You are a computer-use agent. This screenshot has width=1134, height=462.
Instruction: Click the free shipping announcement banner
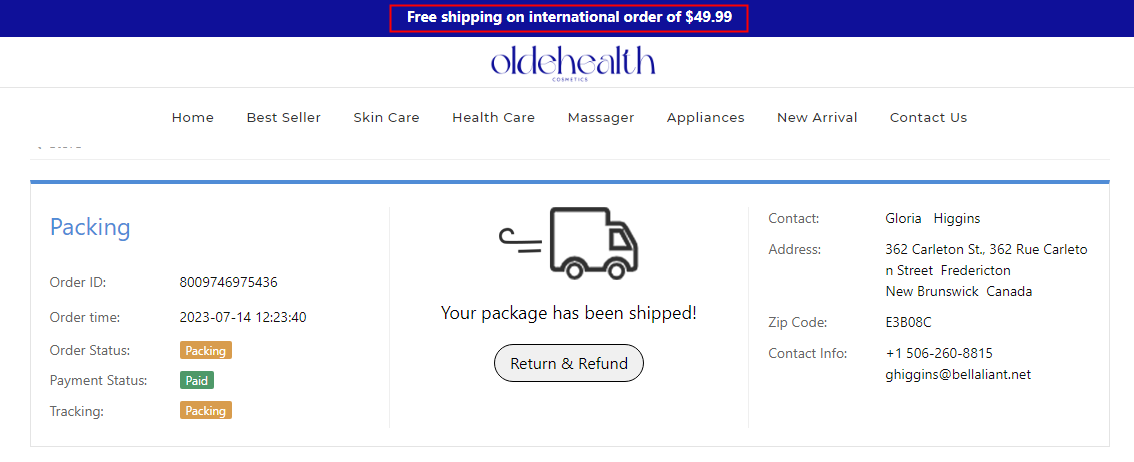pos(568,18)
